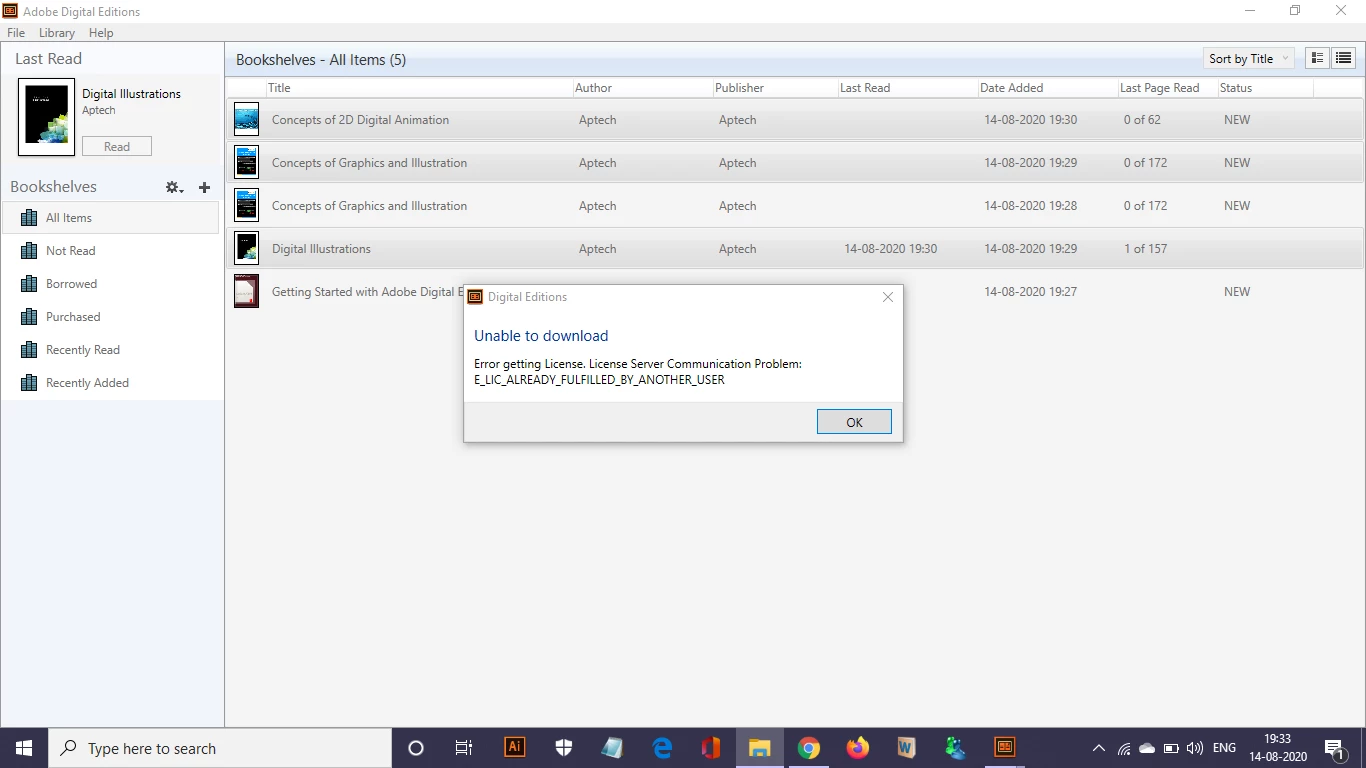The image size is (1366, 768).
Task: Add a new bookshelf with plus icon
Action: 204,187
